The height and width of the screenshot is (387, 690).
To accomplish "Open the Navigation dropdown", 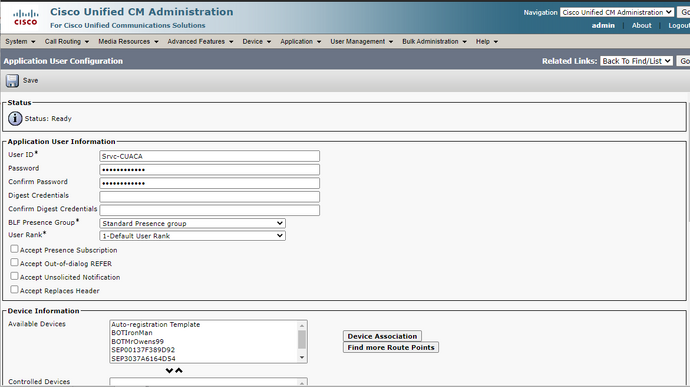I will pyautogui.click(x=617, y=12).
